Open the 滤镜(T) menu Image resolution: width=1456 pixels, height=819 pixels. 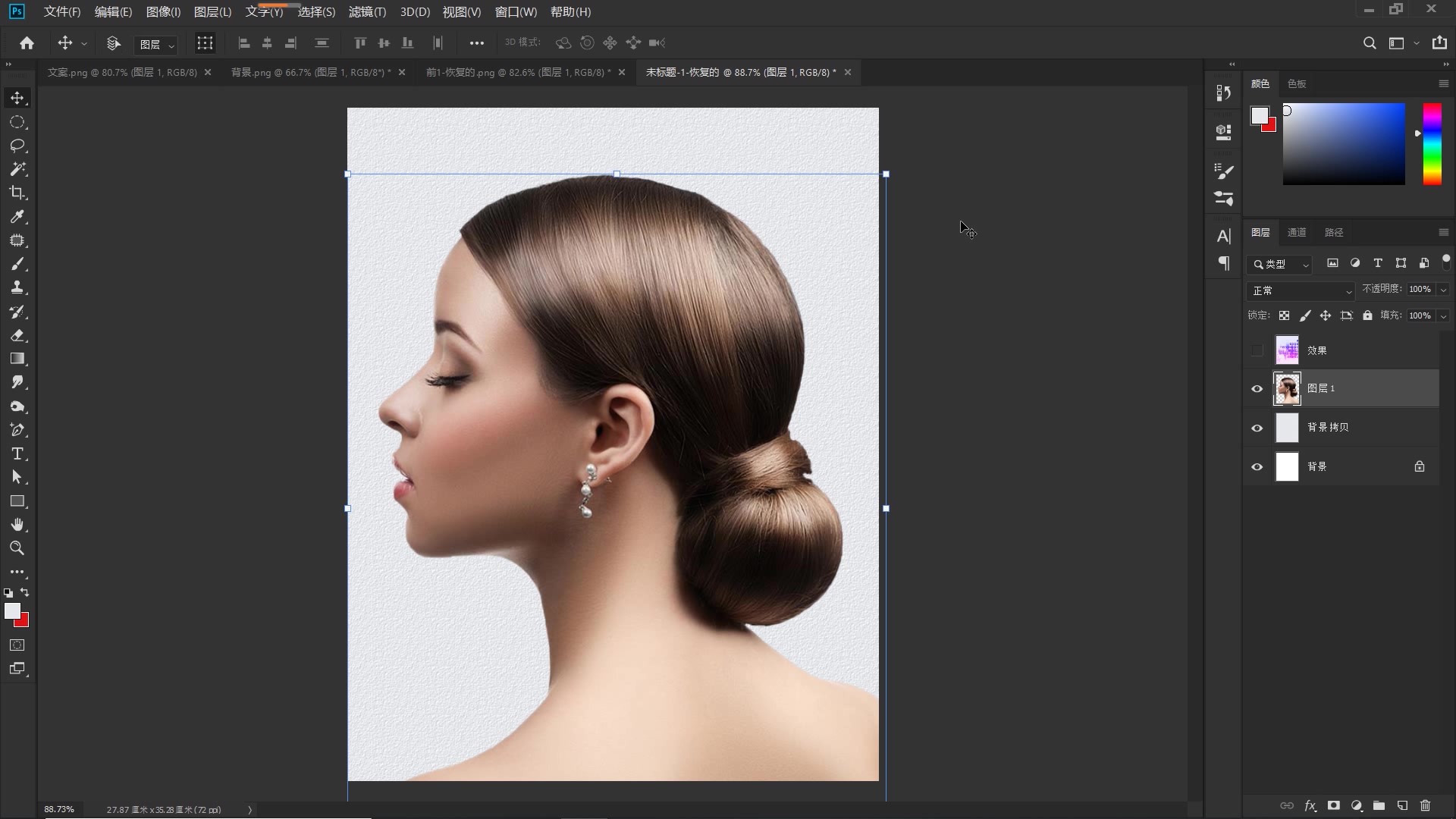click(367, 11)
